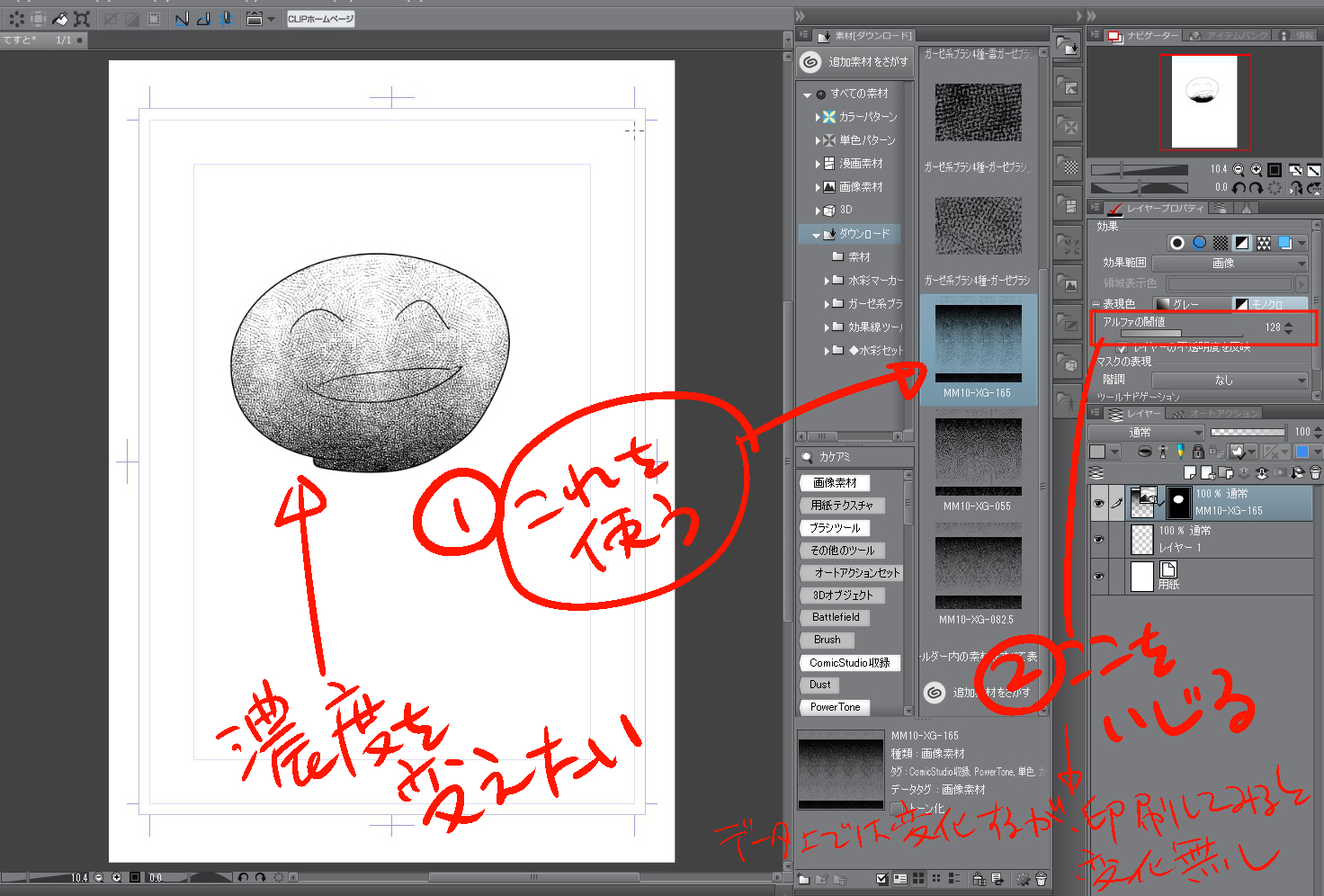Image resolution: width=1324 pixels, height=896 pixels.
Task: Click the material palette settings gear
Action: [1023, 879]
